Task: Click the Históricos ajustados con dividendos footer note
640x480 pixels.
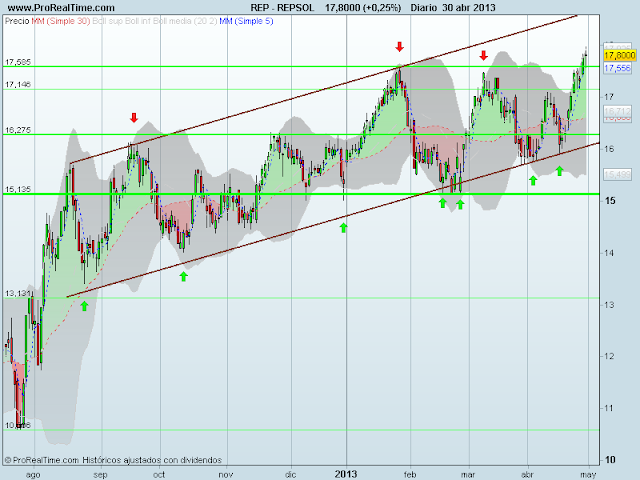Action: [x=152, y=460]
